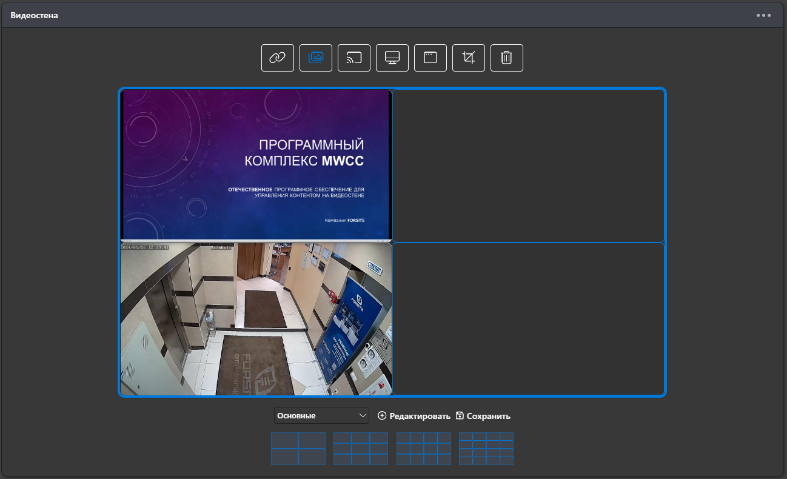Select the MWCC presentation slide cell
Screen dimensions: 787x479
pyautogui.click(x=256, y=165)
